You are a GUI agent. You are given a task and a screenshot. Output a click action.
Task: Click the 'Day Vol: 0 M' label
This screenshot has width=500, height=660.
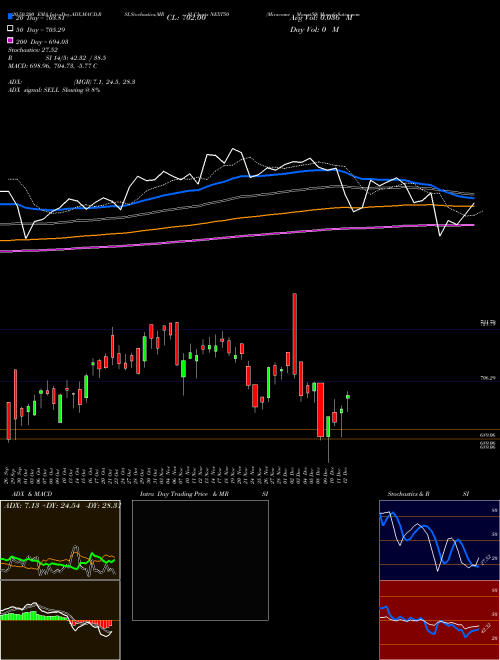pyautogui.click(x=314, y=29)
